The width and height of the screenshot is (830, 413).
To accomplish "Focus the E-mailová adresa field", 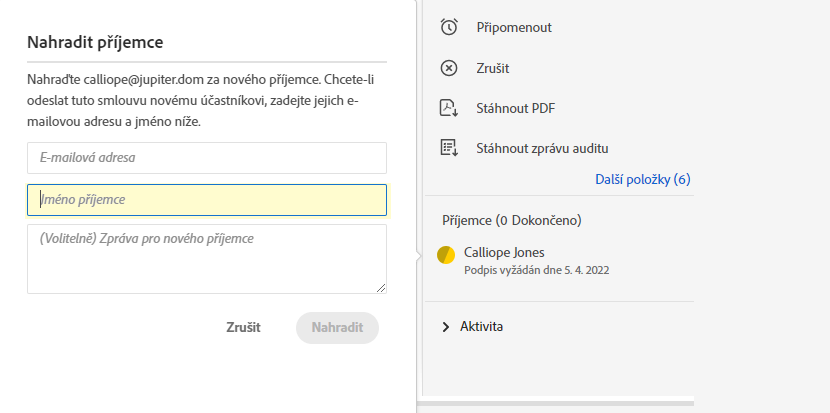I will (x=207, y=158).
